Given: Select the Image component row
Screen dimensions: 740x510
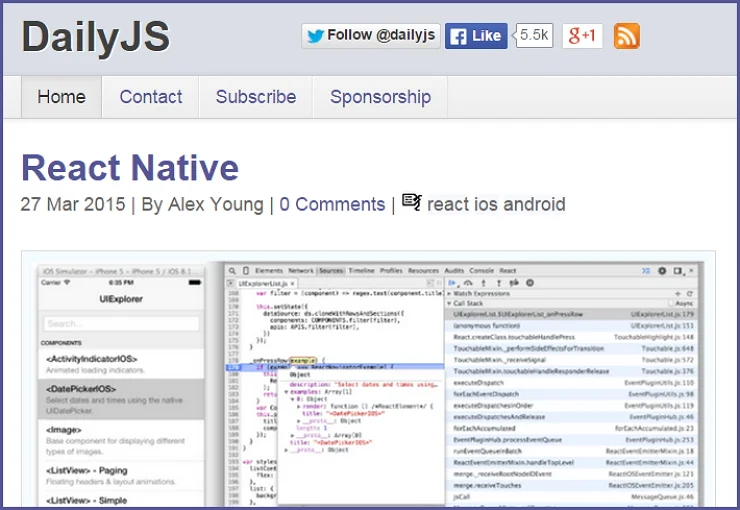Looking at the screenshot, I should pyautogui.click(x=121, y=440).
